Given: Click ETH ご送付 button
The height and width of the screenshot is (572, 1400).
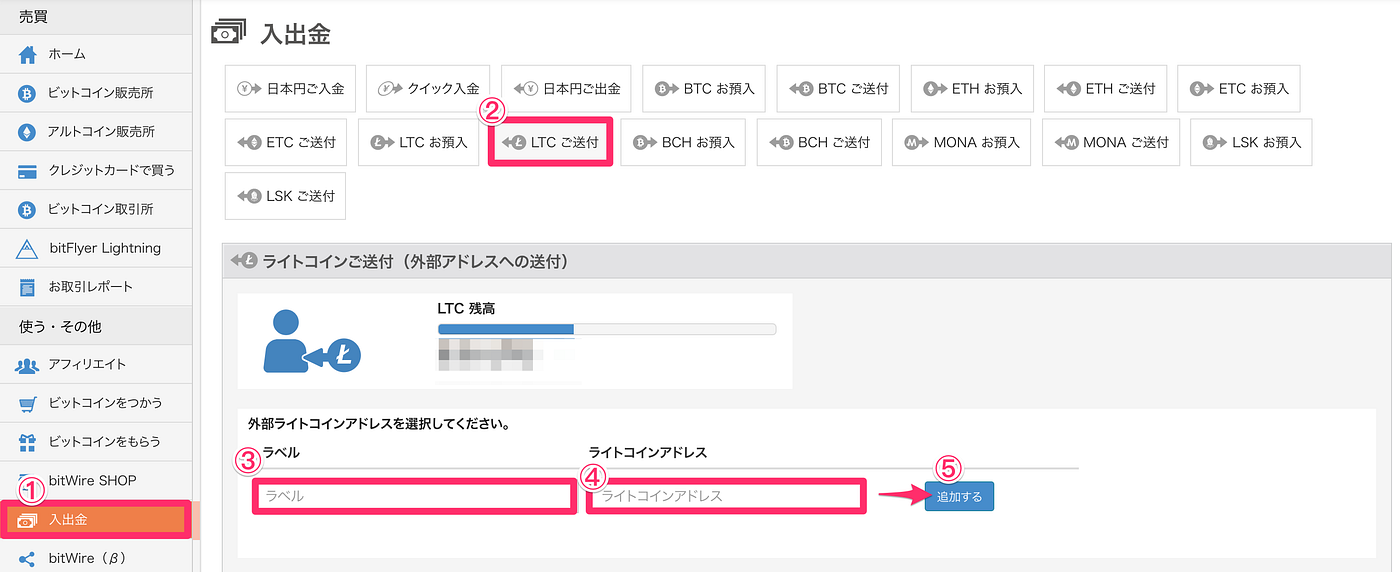Looking at the screenshot, I should click(1105, 88).
